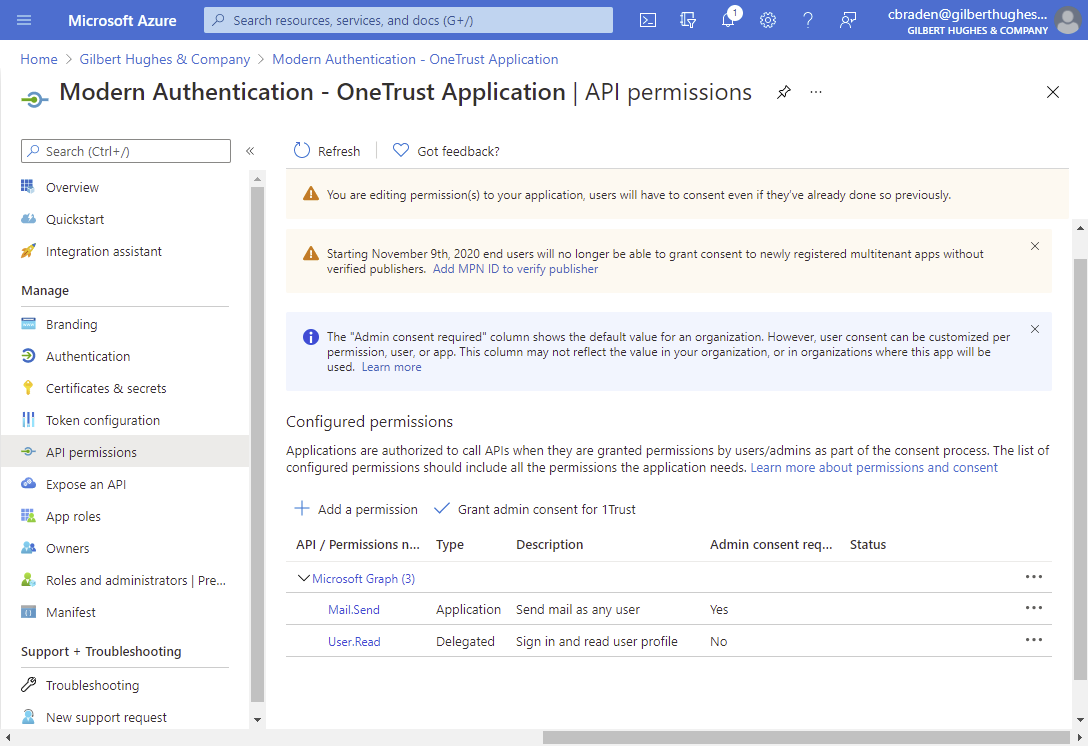Image resolution: width=1088 pixels, height=746 pixels.
Task: Open portal settings gear
Action: pyautogui.click(x=767, y=20)
